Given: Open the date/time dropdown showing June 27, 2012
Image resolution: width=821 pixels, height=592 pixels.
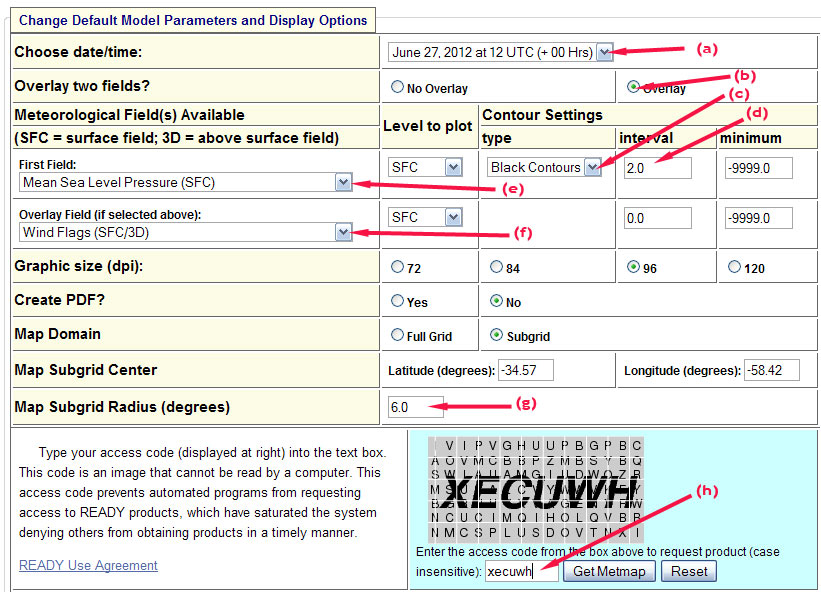Looking at the screenshot, I should 501,52.
